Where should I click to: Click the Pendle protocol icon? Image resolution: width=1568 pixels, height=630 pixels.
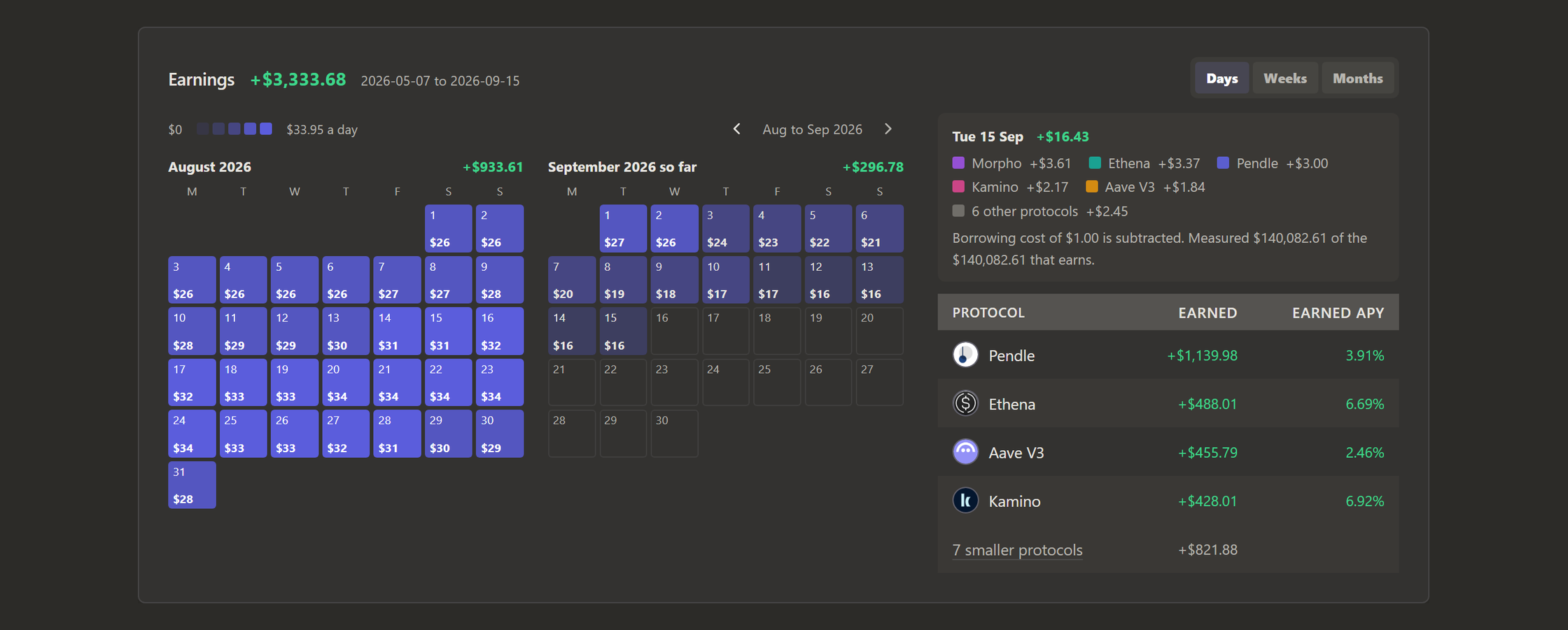[x=965, y=355]
